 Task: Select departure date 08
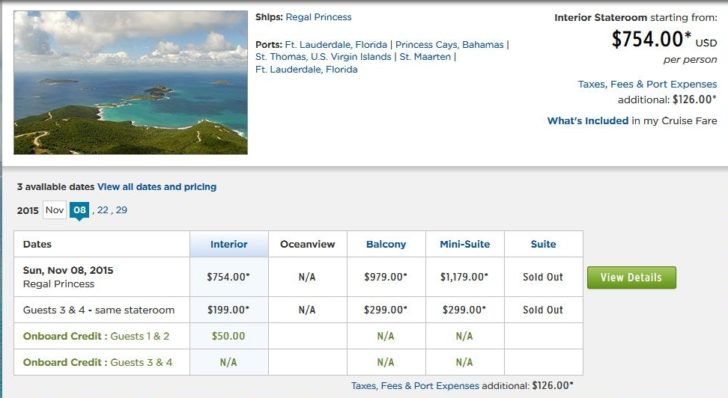coord(79,210)
